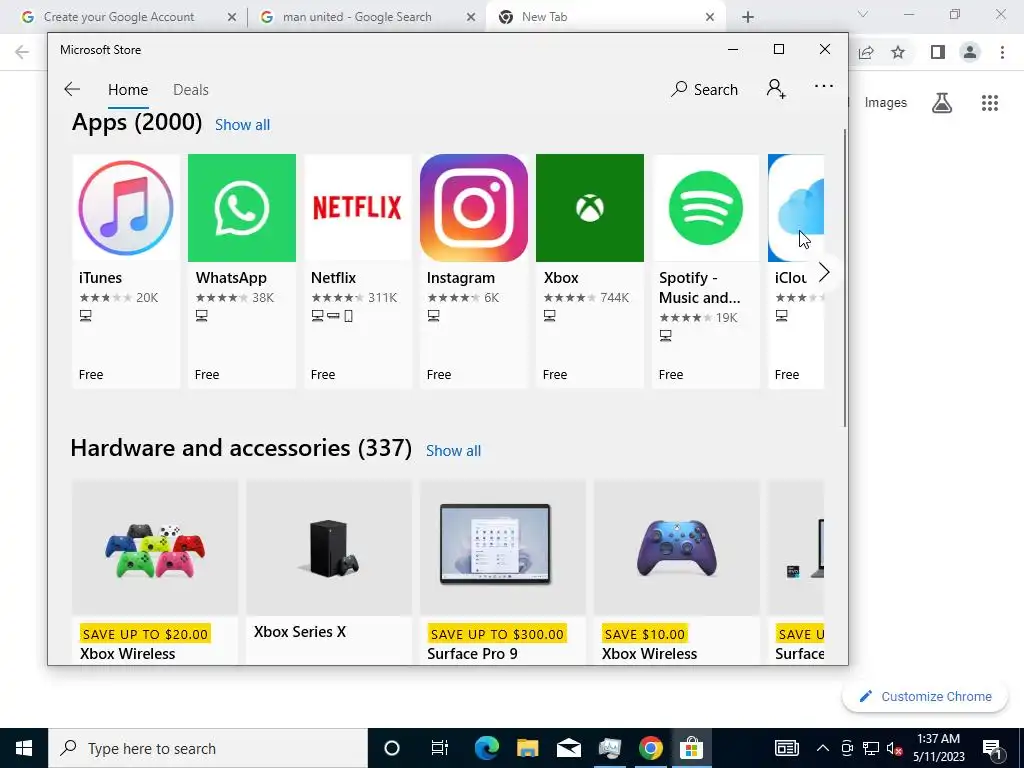This screenshot has height=768, width=1024.
Task: Open the Xbox Series X console thumbnail
Action: coord(328,548)
